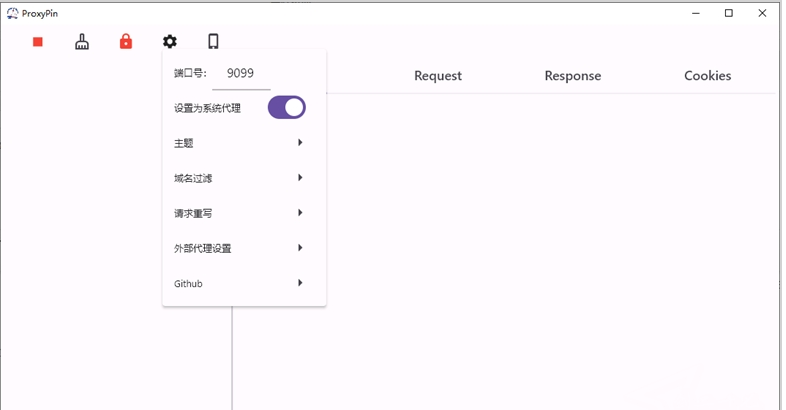This screenshot has height=410, width=786.
Task: Click the settings gear icon
Action: pyautogui.click(x=170, y=42)
